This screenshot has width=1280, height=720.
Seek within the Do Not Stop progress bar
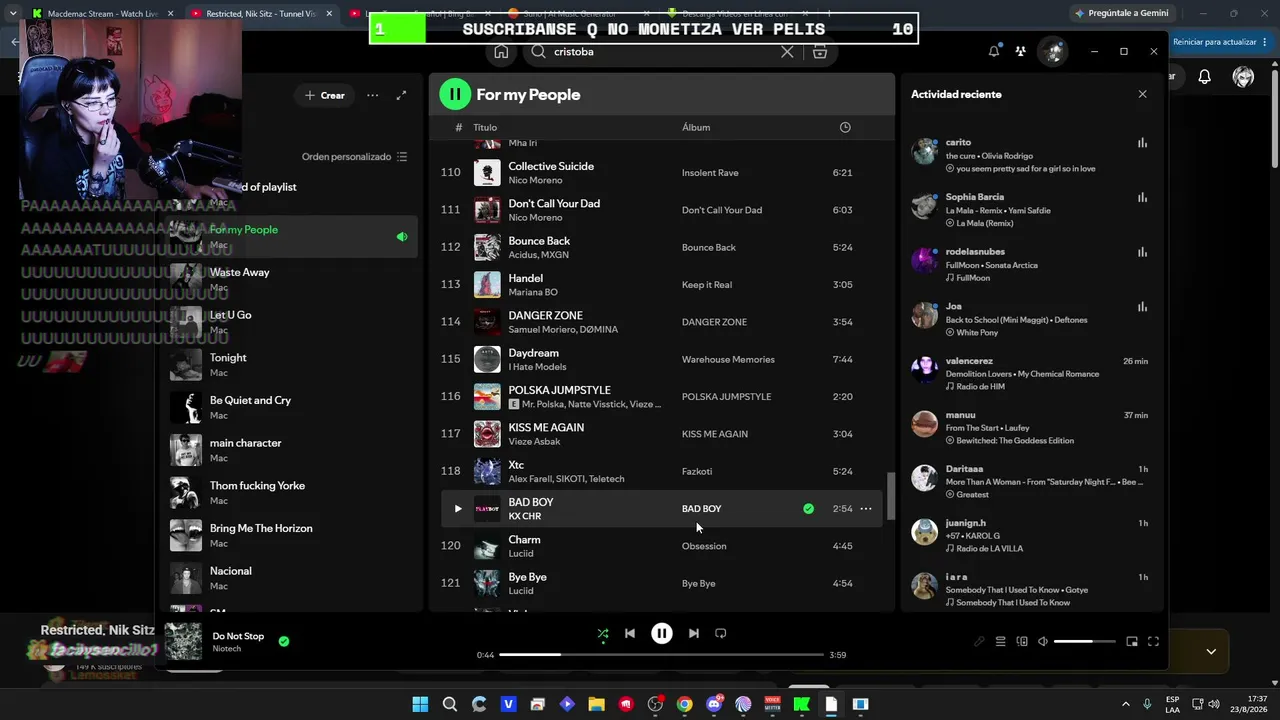(661, 655)
